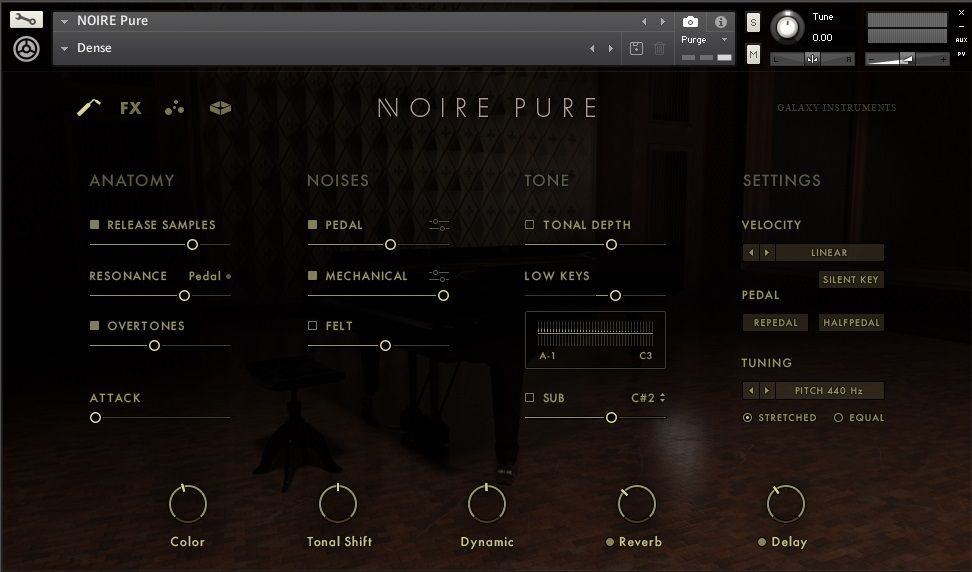Delete the snapshot with the trash icon
The image size is (972, 572).
660,48
